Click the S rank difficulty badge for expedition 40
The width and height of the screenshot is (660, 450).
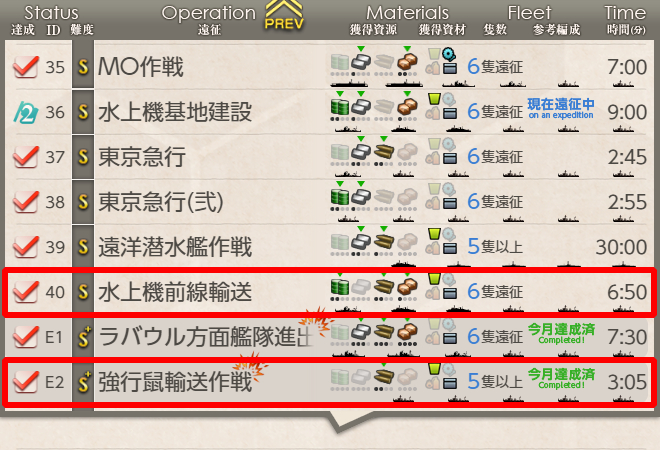(x=83, y=292)
